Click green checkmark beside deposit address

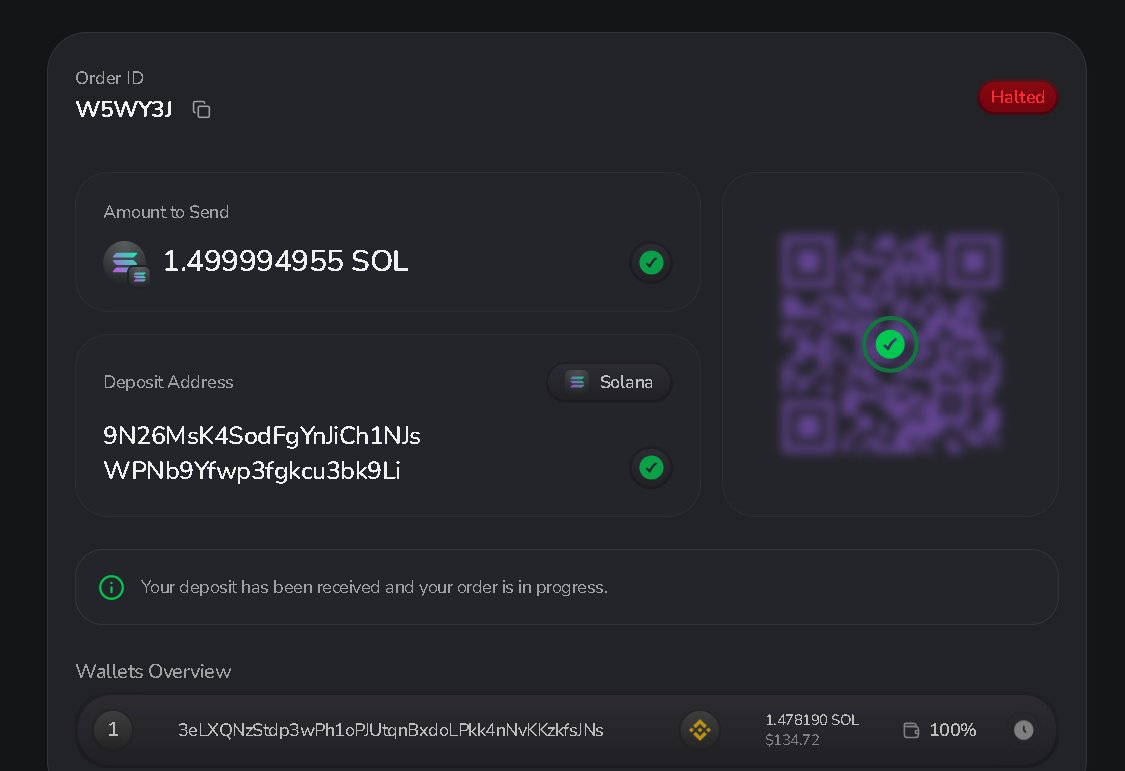651,468
